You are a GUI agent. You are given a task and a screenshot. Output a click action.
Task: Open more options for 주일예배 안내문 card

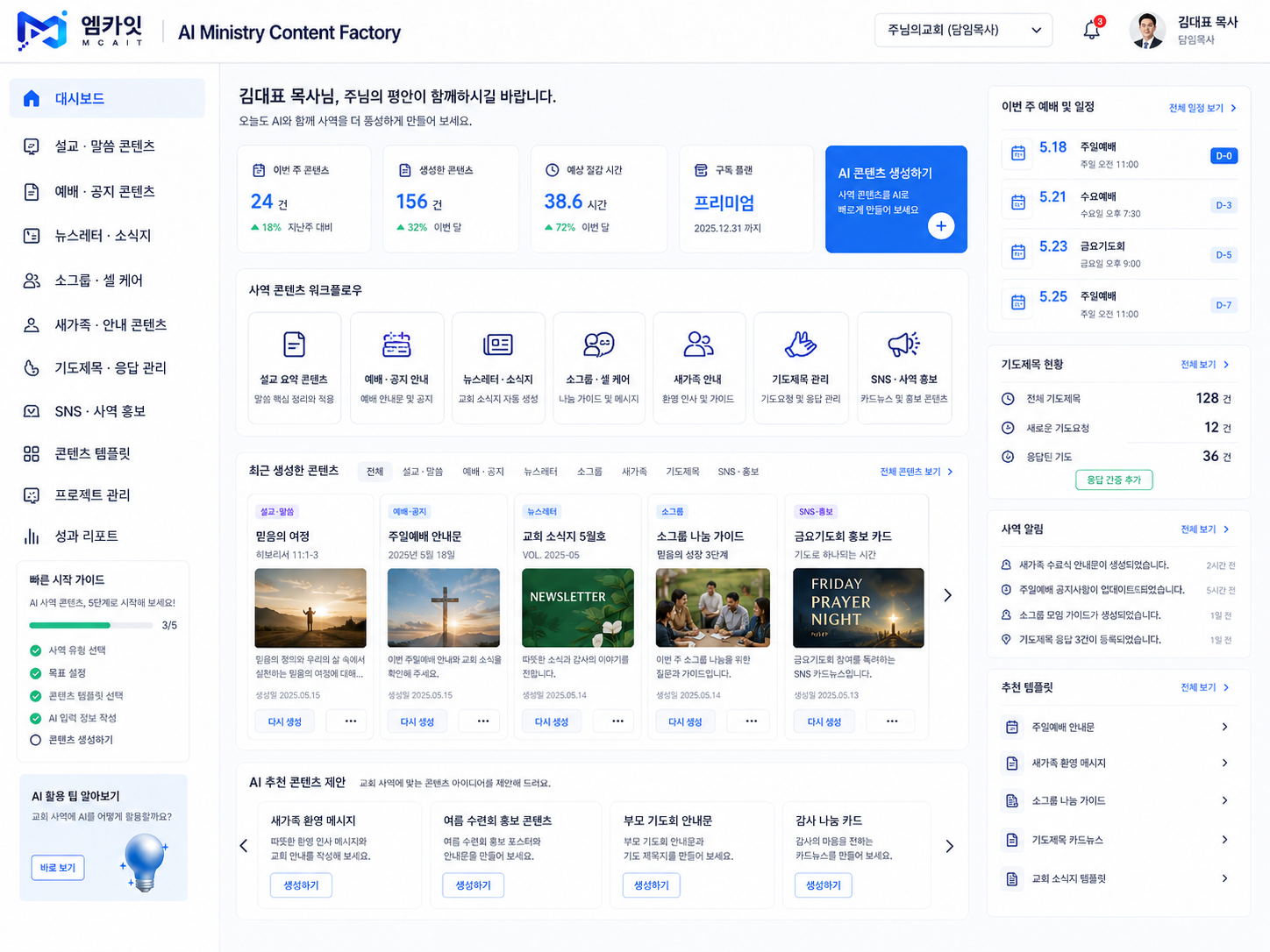[x=483, y=721]
